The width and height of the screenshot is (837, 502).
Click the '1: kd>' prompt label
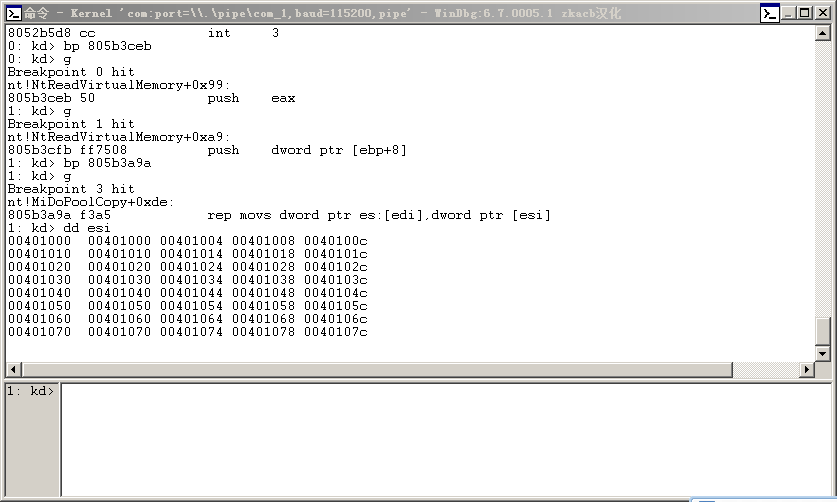(x=30, y=391)
